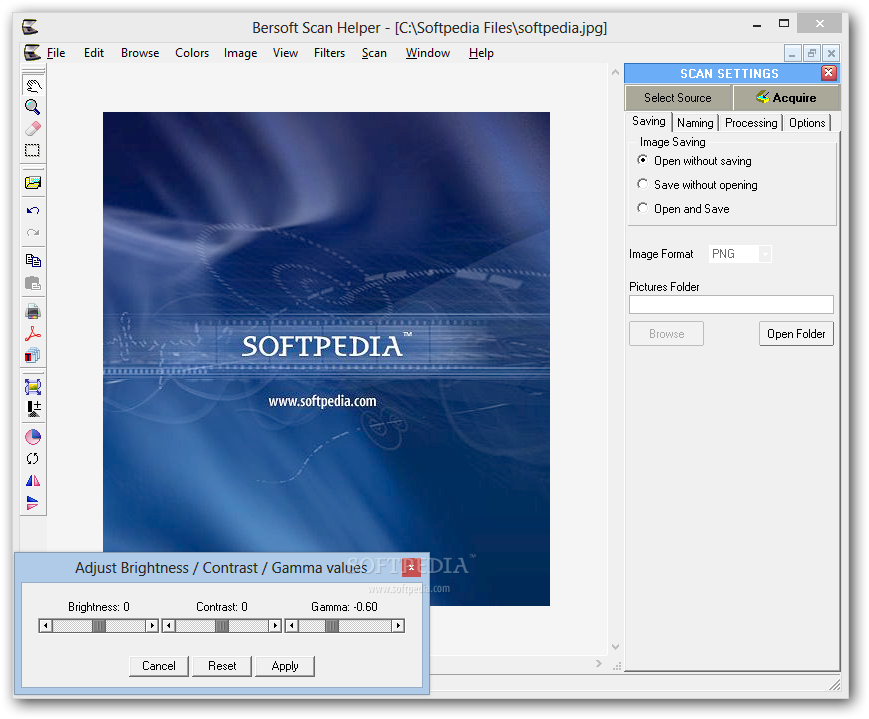The image size is (869, 719).
Task: Click Cancel in the brightness dialog
Action: pyautogui.click(x=159, y=666)
